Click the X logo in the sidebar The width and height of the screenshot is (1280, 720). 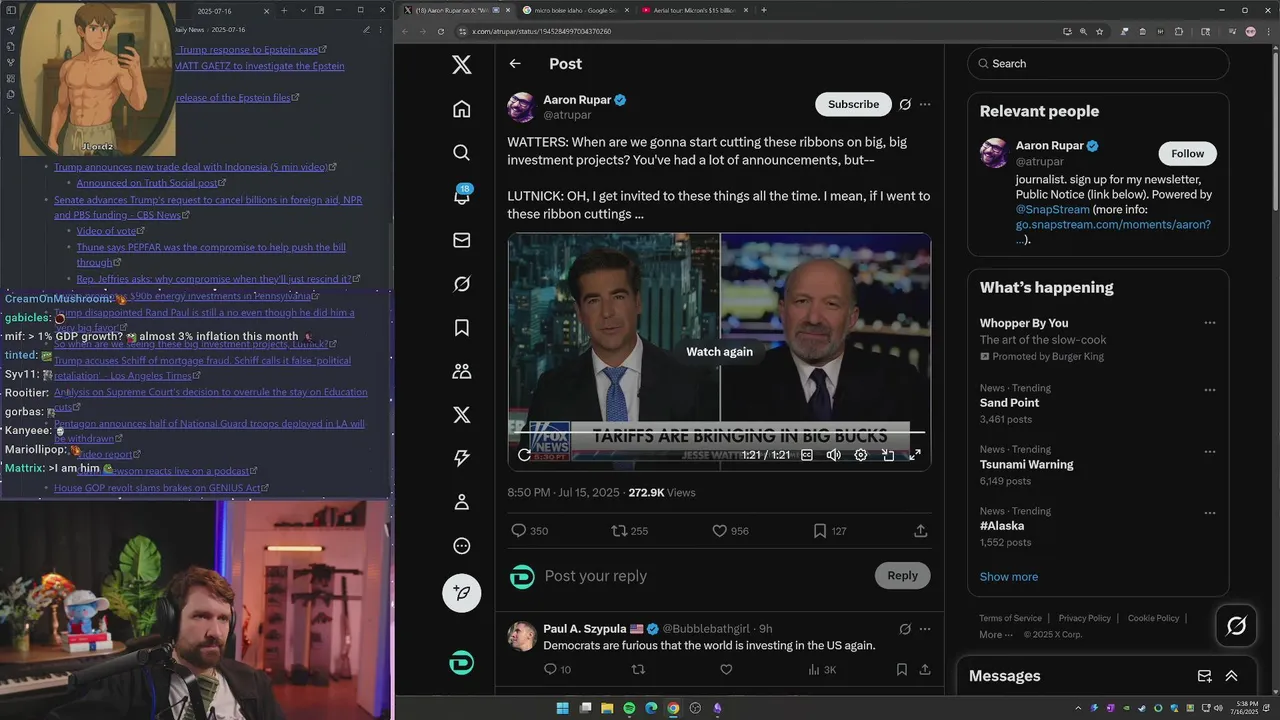461,65
